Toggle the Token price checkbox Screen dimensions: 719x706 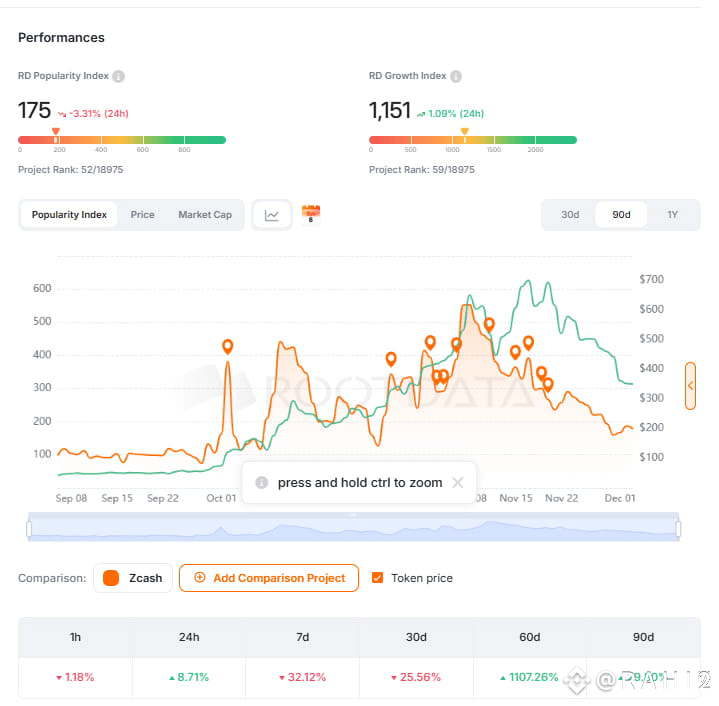[x=377, y=578]
